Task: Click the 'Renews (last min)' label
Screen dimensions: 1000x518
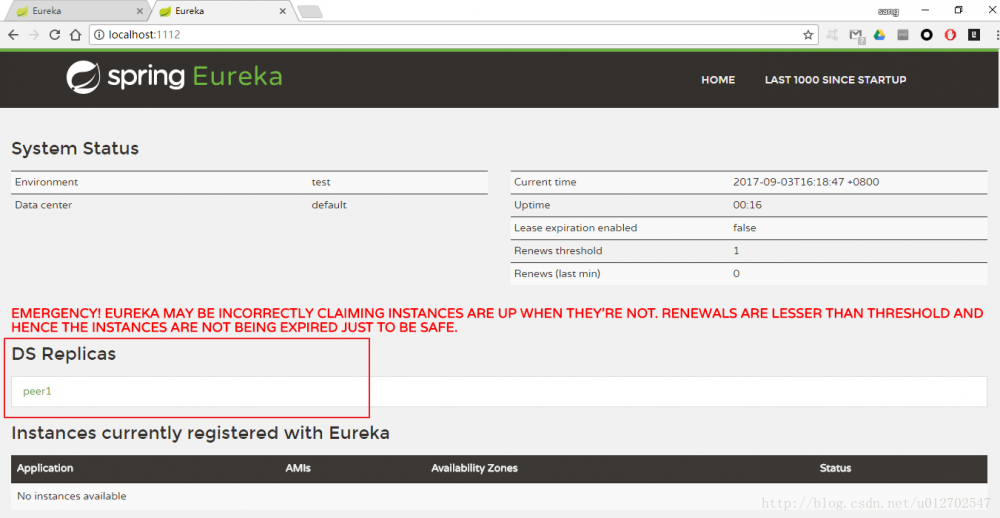Action: coord(557,274)
